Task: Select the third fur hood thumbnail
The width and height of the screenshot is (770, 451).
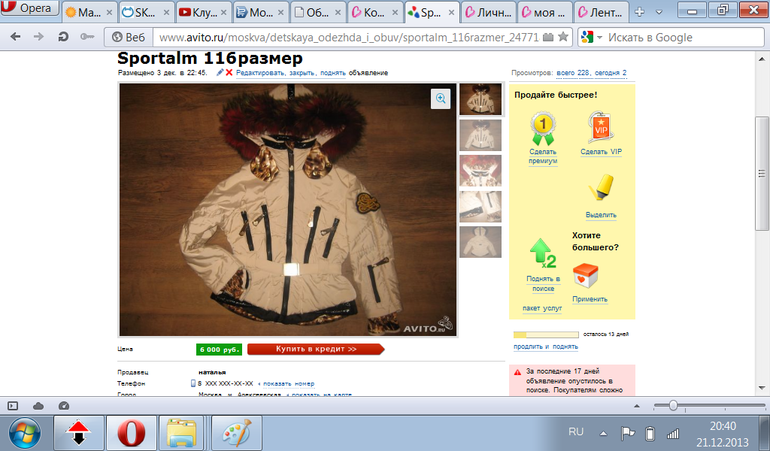Action: coord(481,171)
